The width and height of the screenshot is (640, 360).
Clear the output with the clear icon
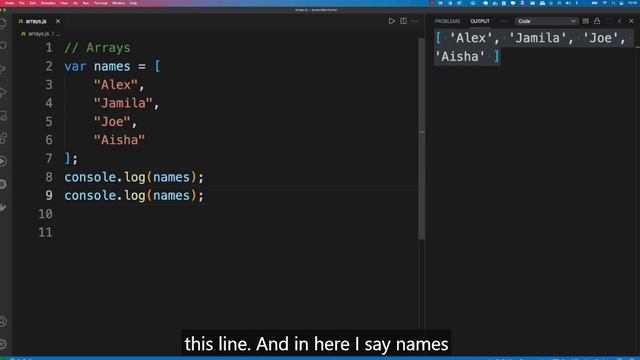pos(586,21)
